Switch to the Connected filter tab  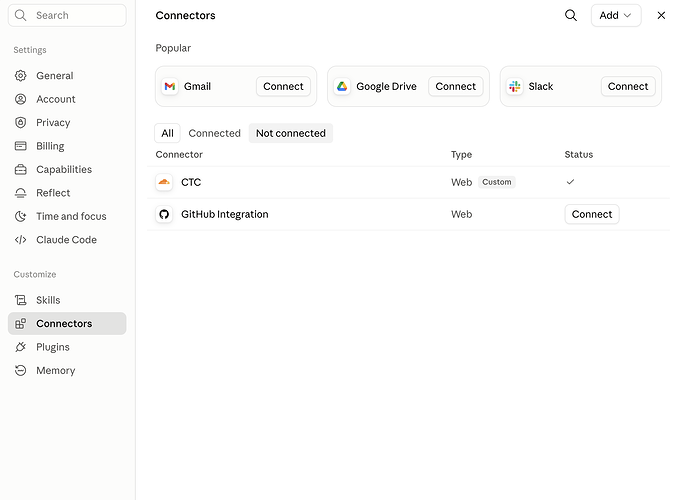(214, 133)
